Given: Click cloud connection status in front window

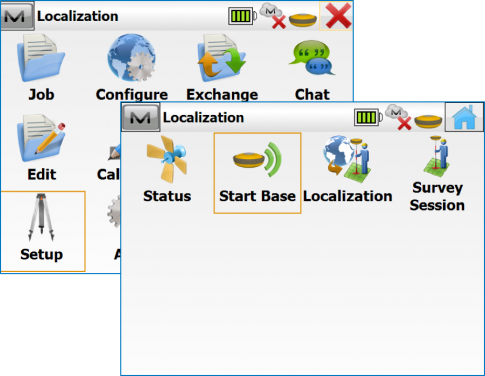Looking at the screenshot, I should point(398,117).
